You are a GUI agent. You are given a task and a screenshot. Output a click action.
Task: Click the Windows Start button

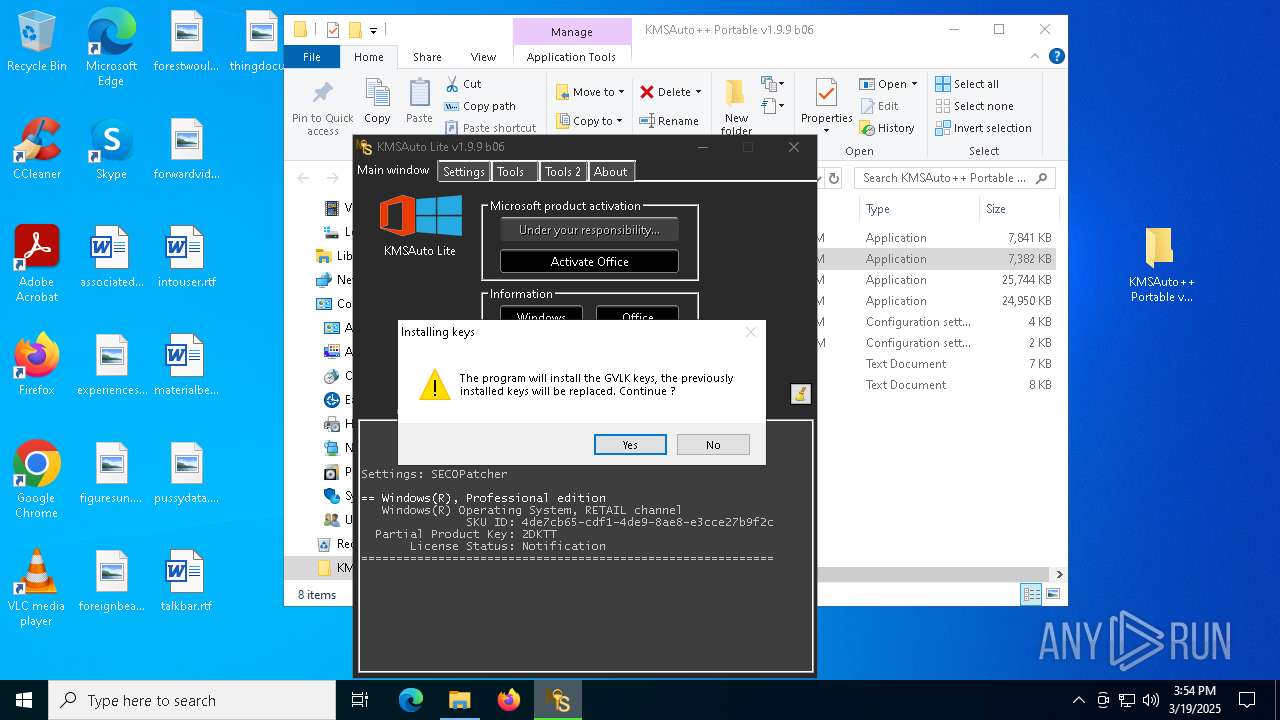[24, 700]
